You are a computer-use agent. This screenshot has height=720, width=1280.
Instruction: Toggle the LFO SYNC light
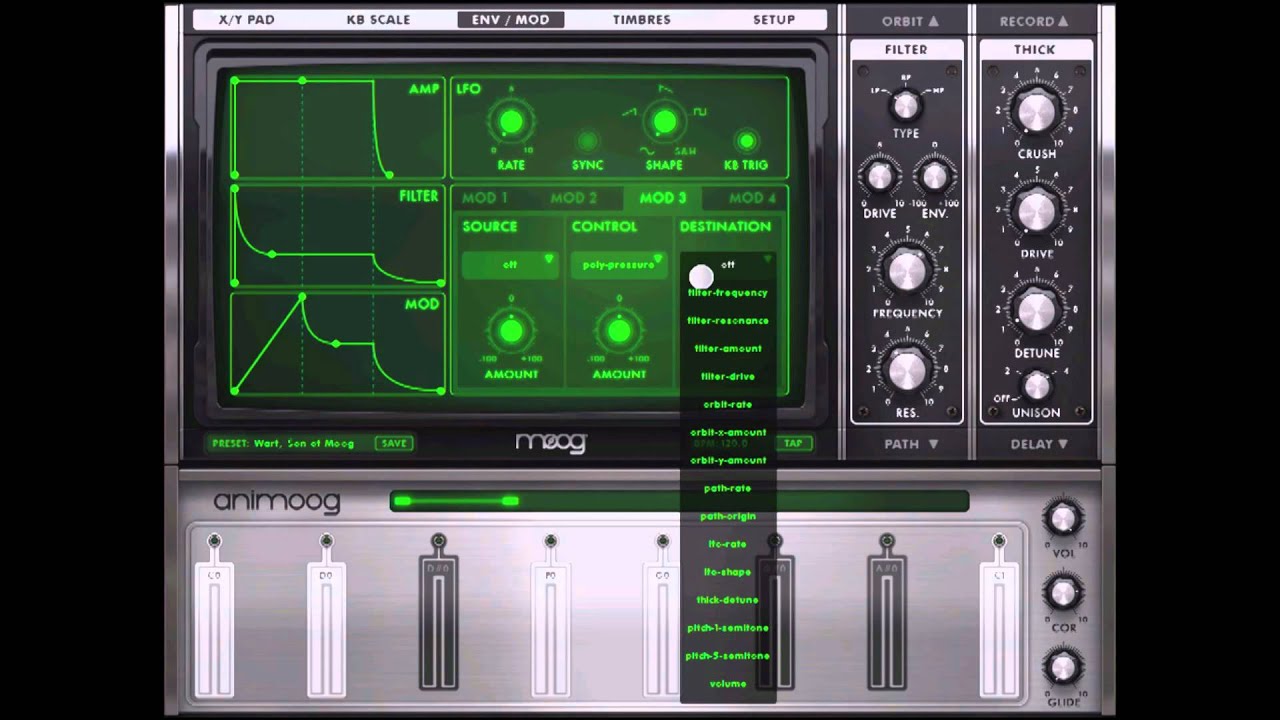(588, 141)
